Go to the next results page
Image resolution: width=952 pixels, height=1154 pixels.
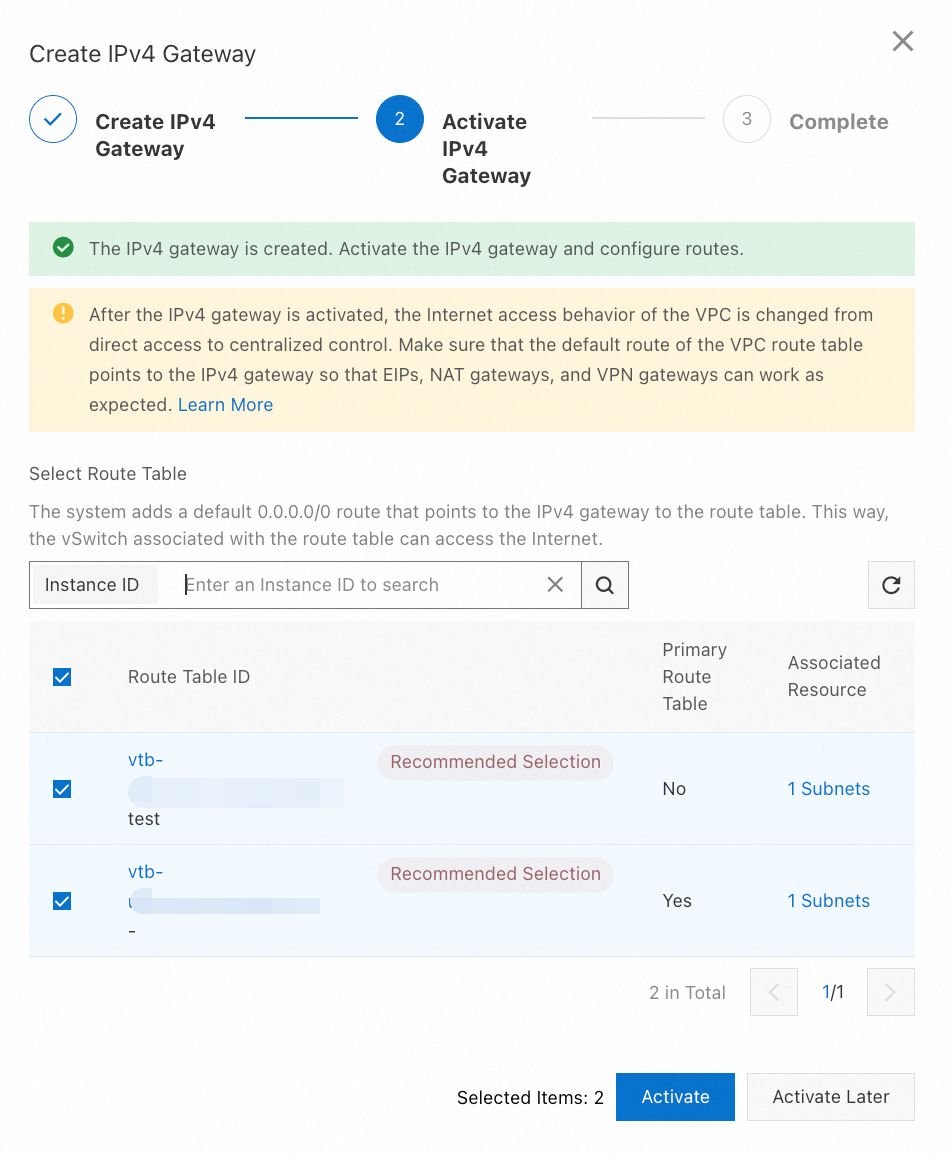[x=890, y=992]
